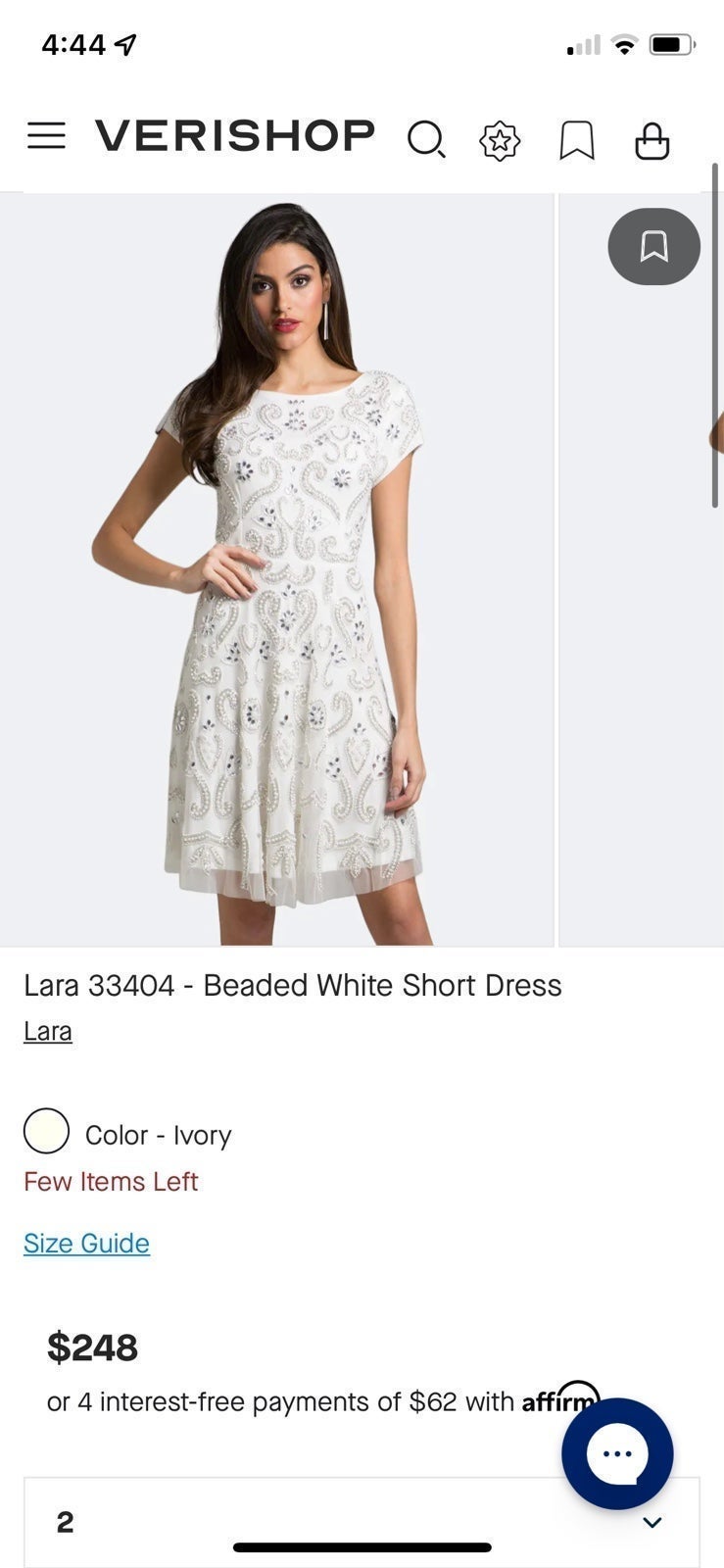Click the page scrollbar on right edge

[x=715, y=335]
